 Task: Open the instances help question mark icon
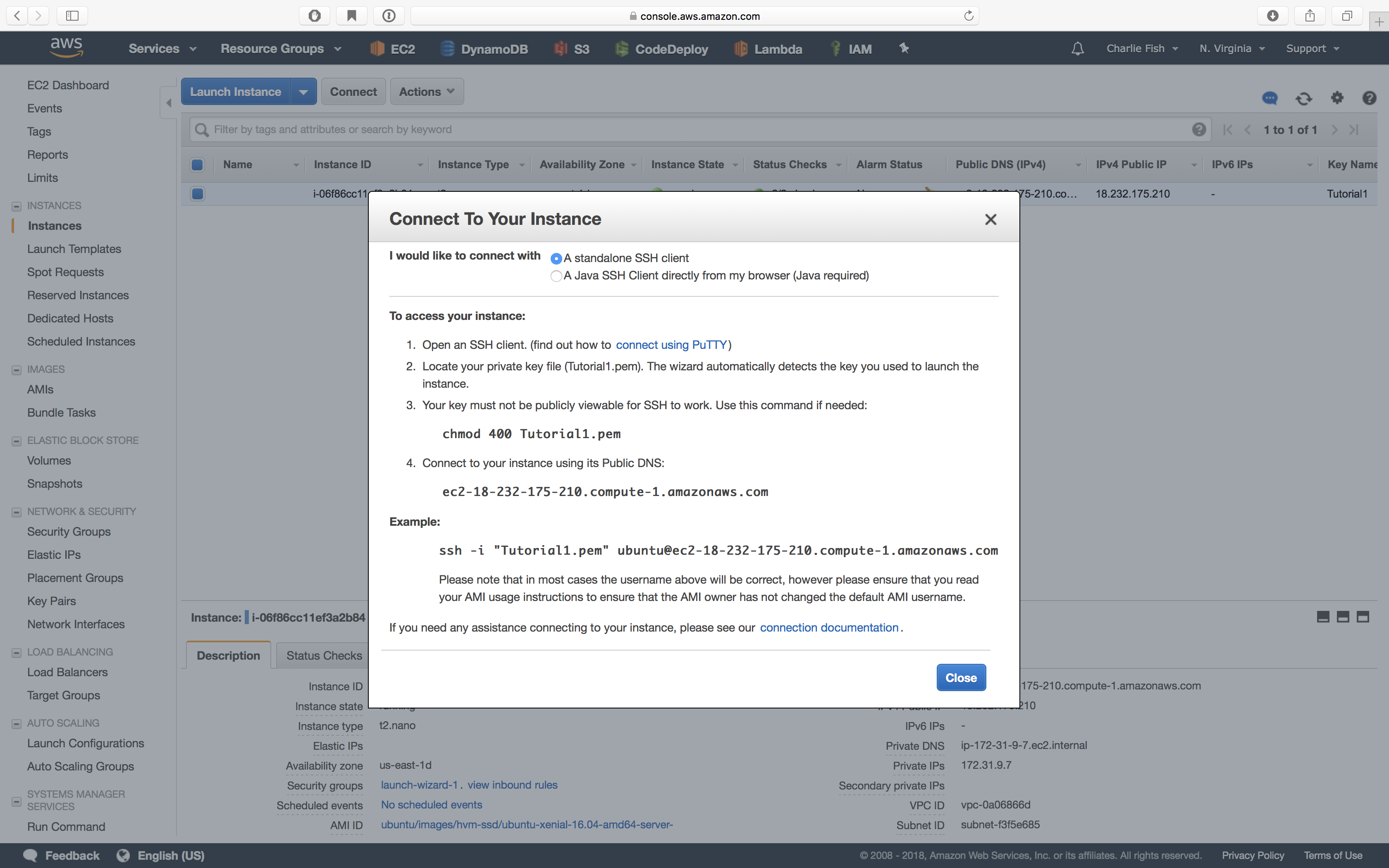[1370, 98]
